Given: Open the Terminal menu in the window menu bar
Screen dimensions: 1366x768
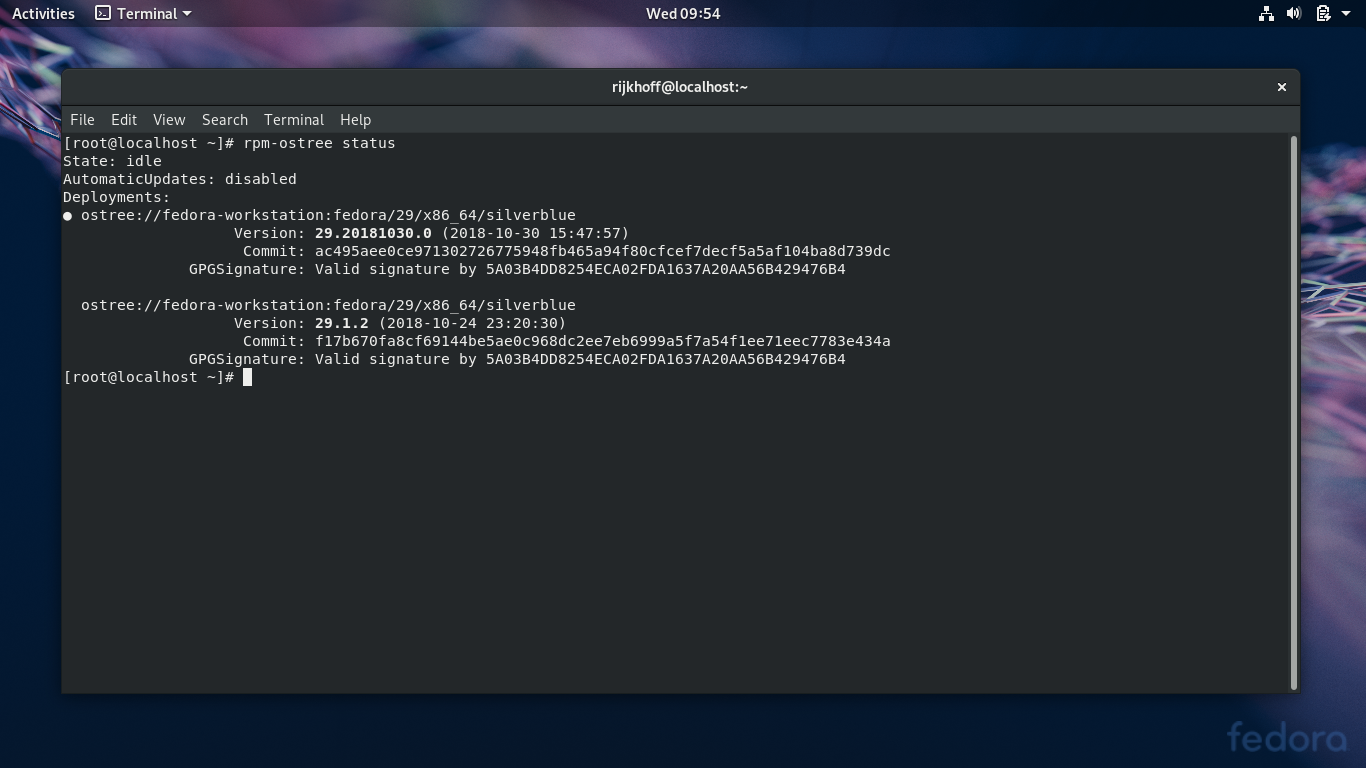Looking at the screenshot, I should (x=294, y=120).
